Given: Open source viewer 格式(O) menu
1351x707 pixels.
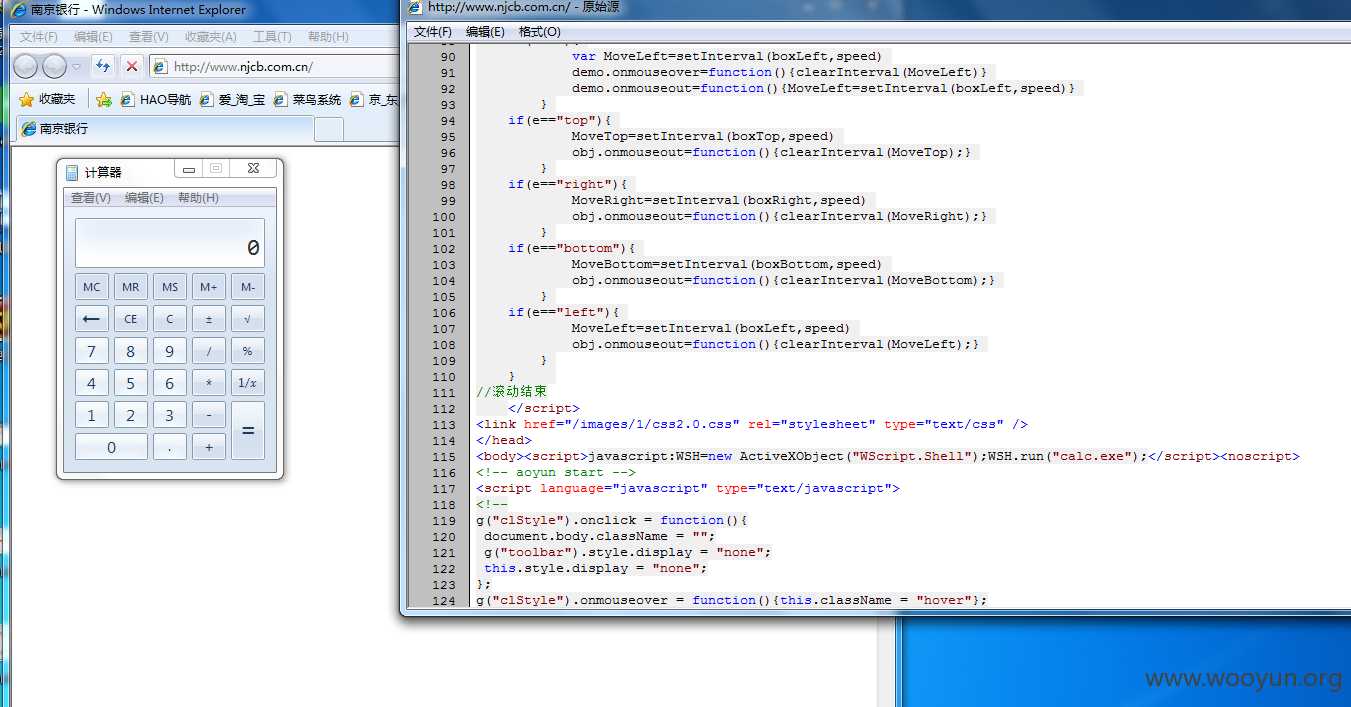Looking at the screenshot, I should pos(540,32).
